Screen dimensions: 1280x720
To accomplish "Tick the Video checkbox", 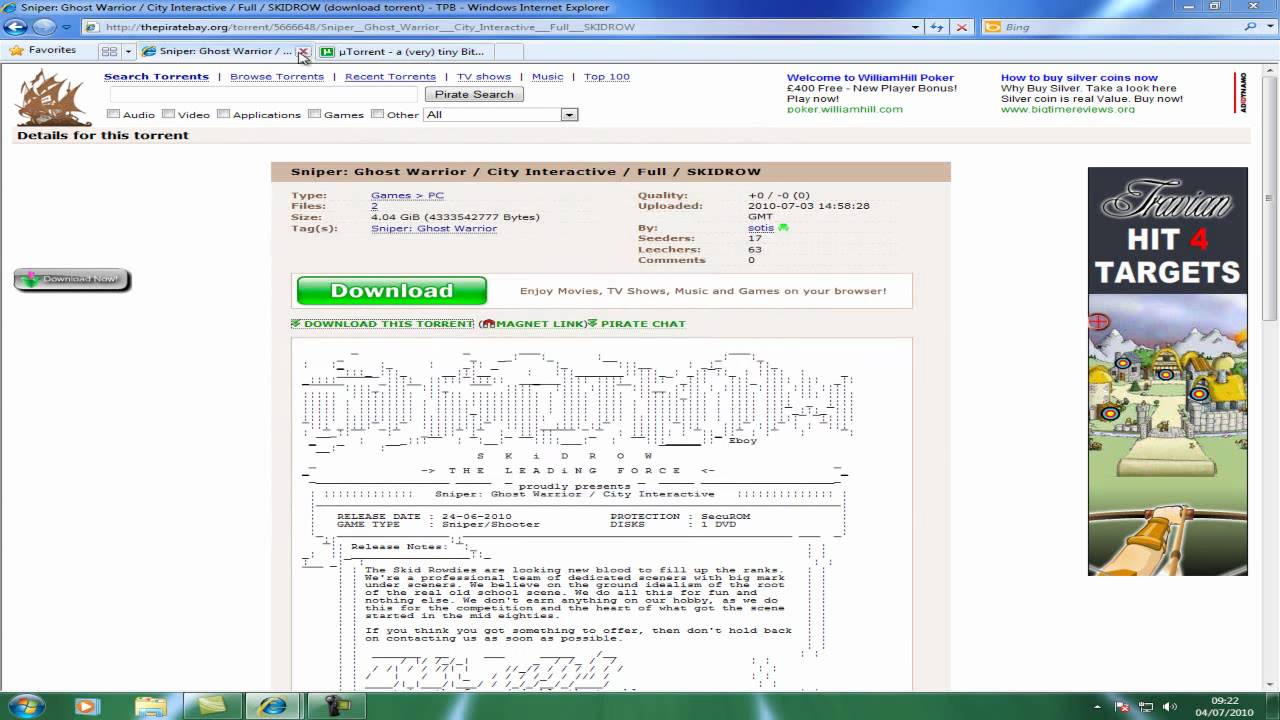I will tap(169, 114).
